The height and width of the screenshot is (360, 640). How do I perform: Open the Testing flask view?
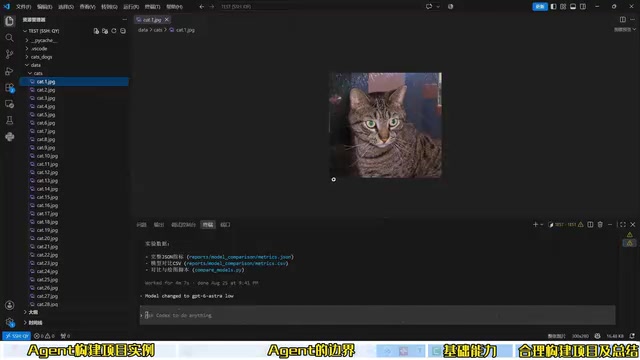[x=9, y=120]
